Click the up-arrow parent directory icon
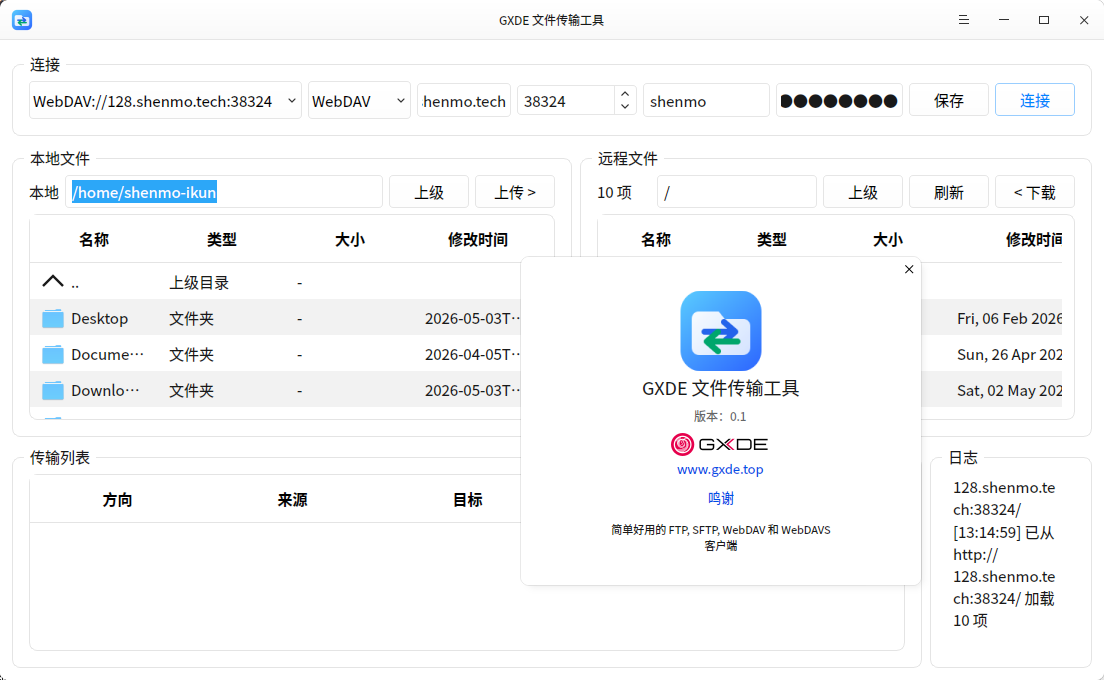This screenshot has width=1104, height=680. coord(53,282)
